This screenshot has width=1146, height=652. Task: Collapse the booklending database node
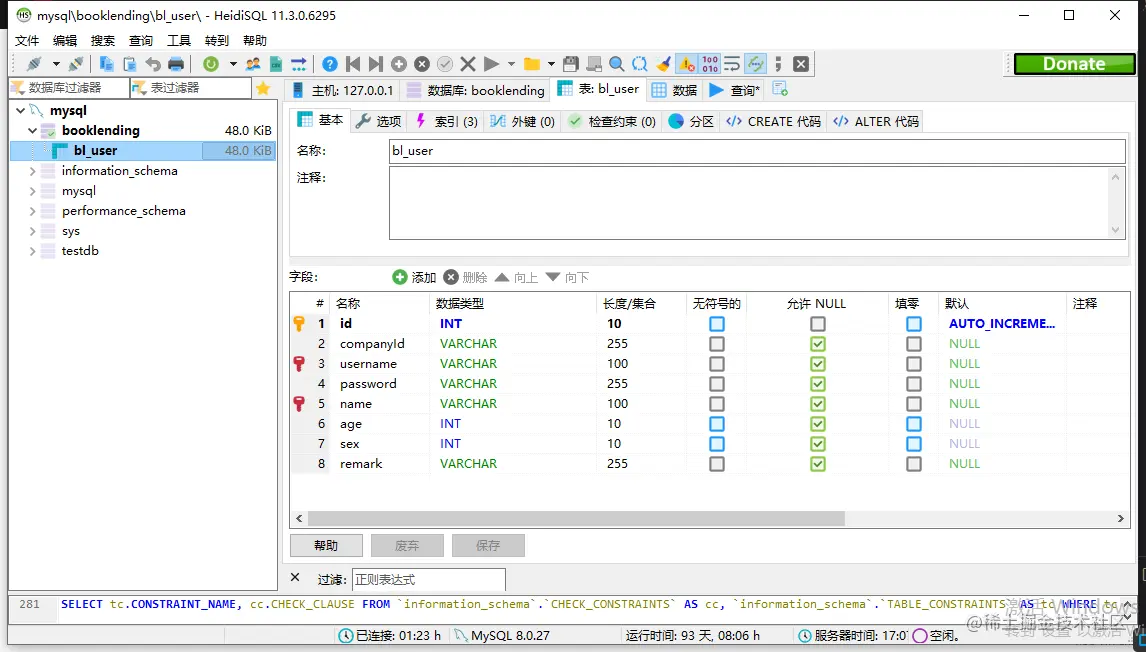32,131
